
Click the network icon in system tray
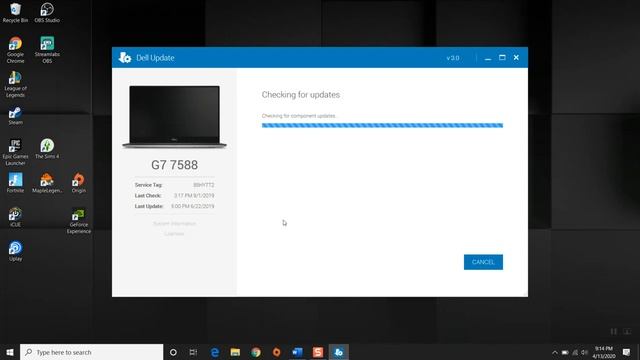pos(575,352)
